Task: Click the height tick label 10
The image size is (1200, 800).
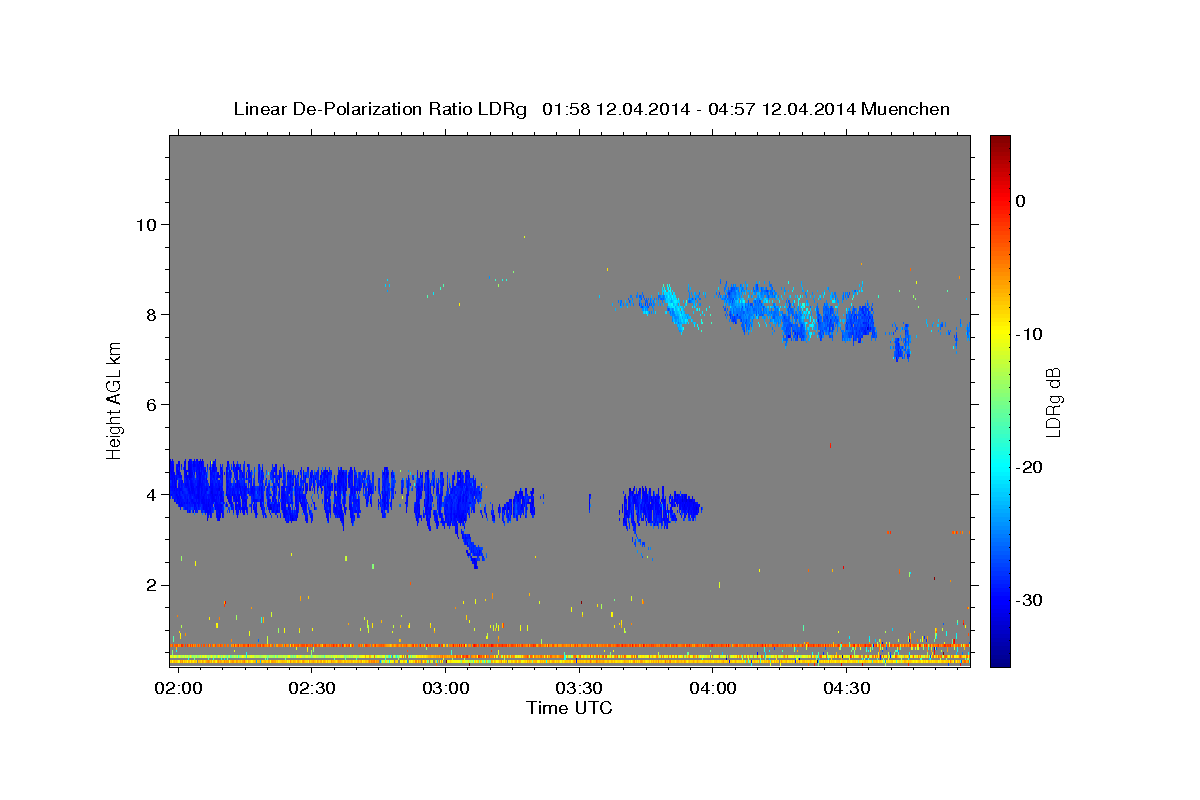Action: [x=145, y=224]
